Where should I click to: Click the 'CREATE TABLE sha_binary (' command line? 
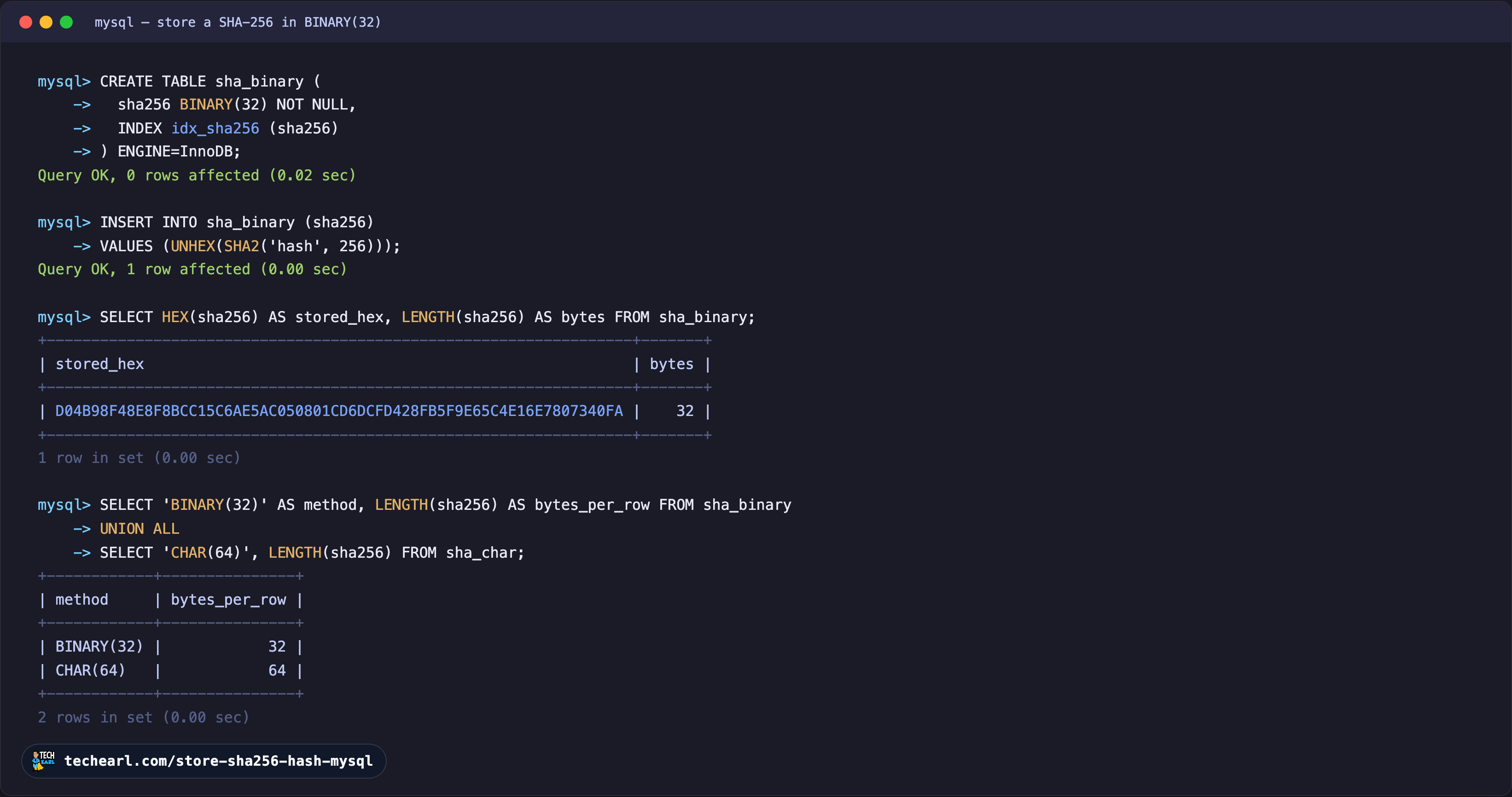pos(179,81)
